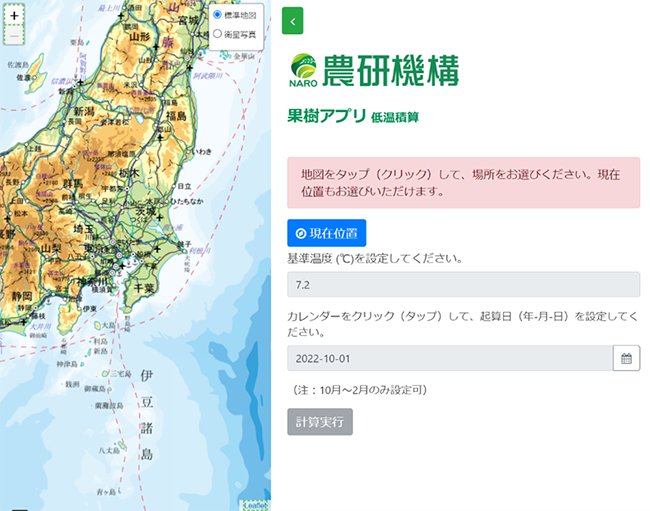Viewport: 650px width, 511px height.
Task: Click 群馬 on the map
Action: coord(73,183)
